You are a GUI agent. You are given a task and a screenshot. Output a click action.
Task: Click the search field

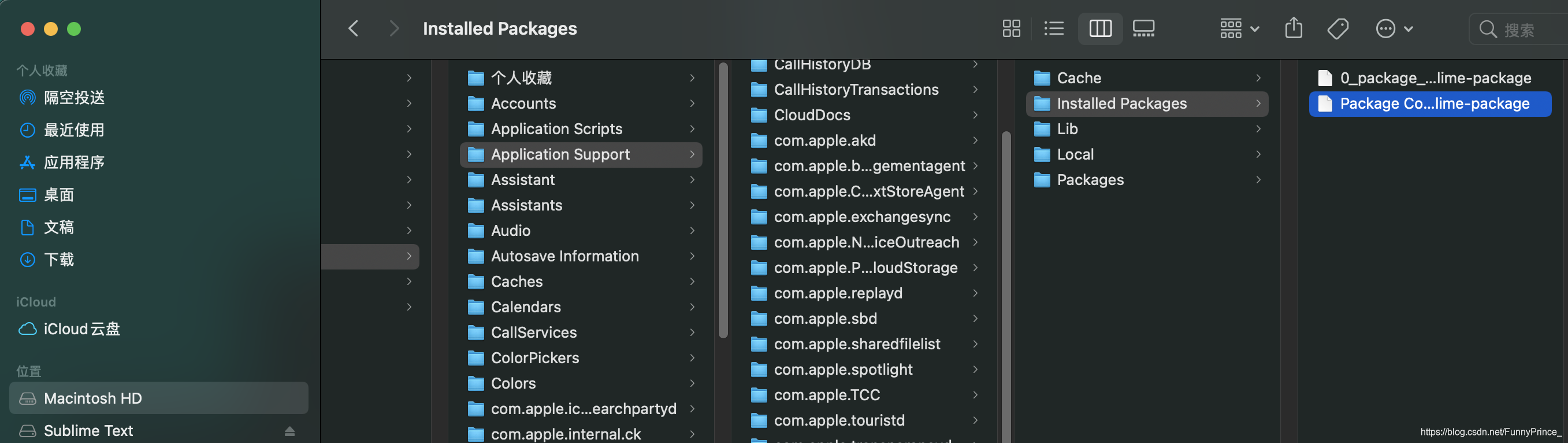pos(1519,29)
